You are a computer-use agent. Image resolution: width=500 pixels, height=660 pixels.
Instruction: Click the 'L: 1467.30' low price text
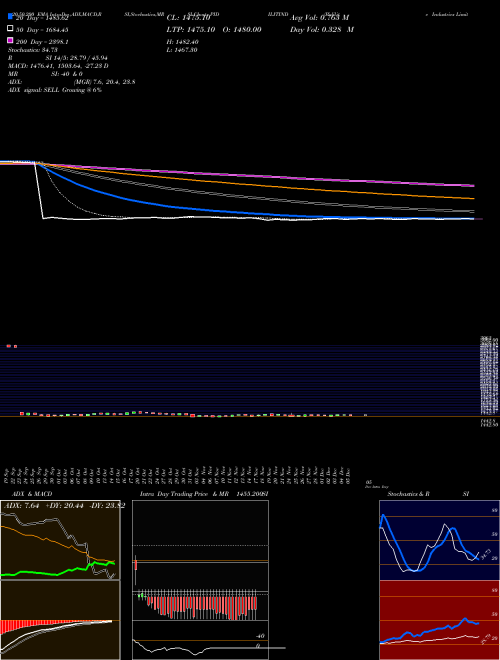182,50
